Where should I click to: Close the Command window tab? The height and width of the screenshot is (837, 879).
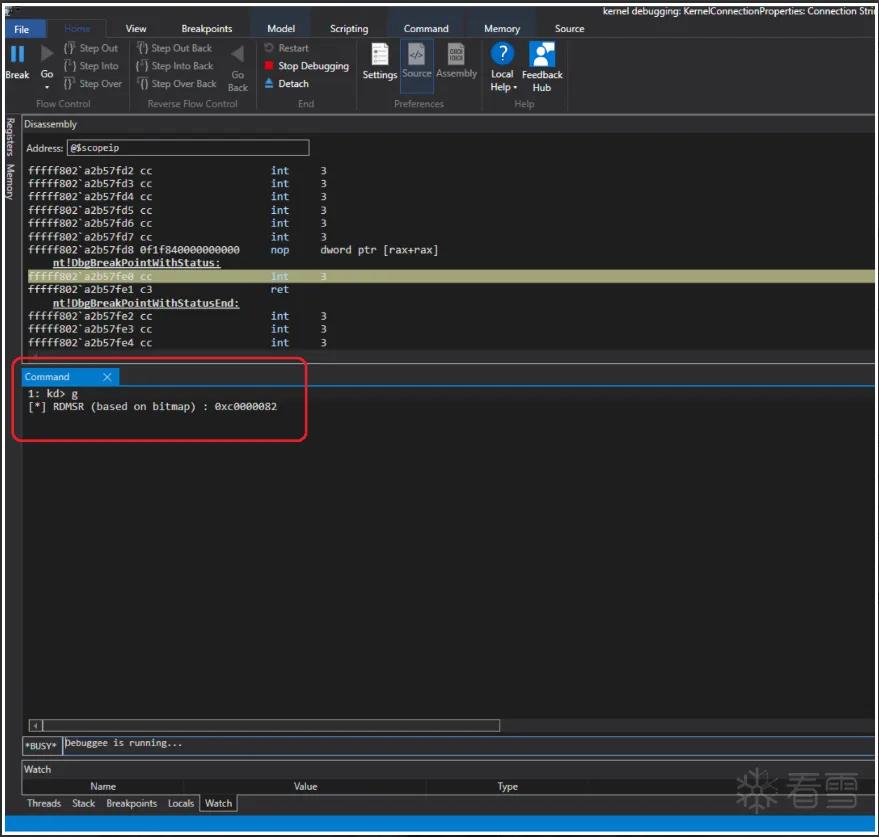pos(107,377)
